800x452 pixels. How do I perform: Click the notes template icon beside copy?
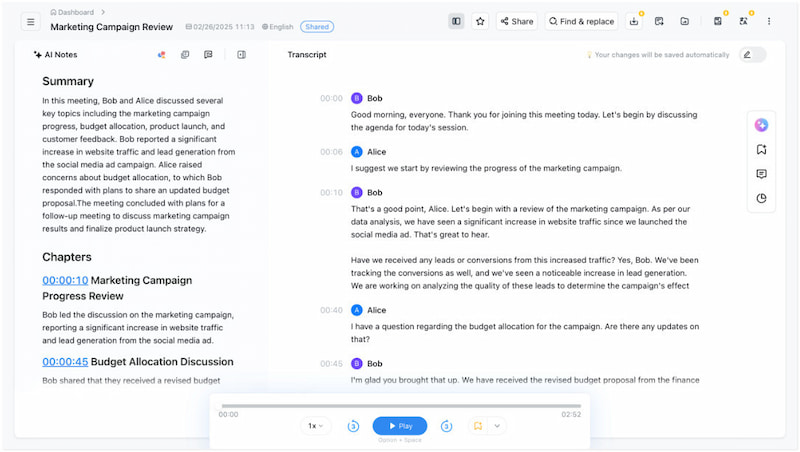pyautogui.click(x=208, y=55)
